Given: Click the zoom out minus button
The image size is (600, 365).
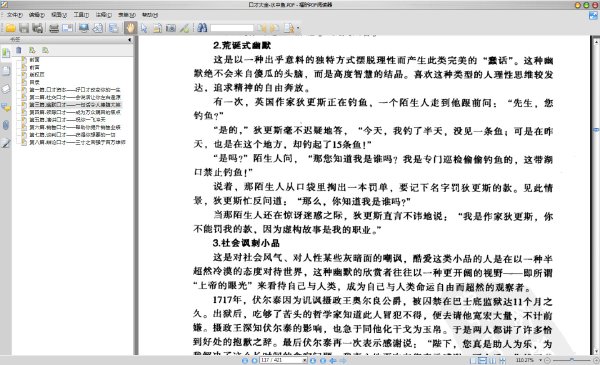Looking at the screenshot, I should tap(547, 360).
